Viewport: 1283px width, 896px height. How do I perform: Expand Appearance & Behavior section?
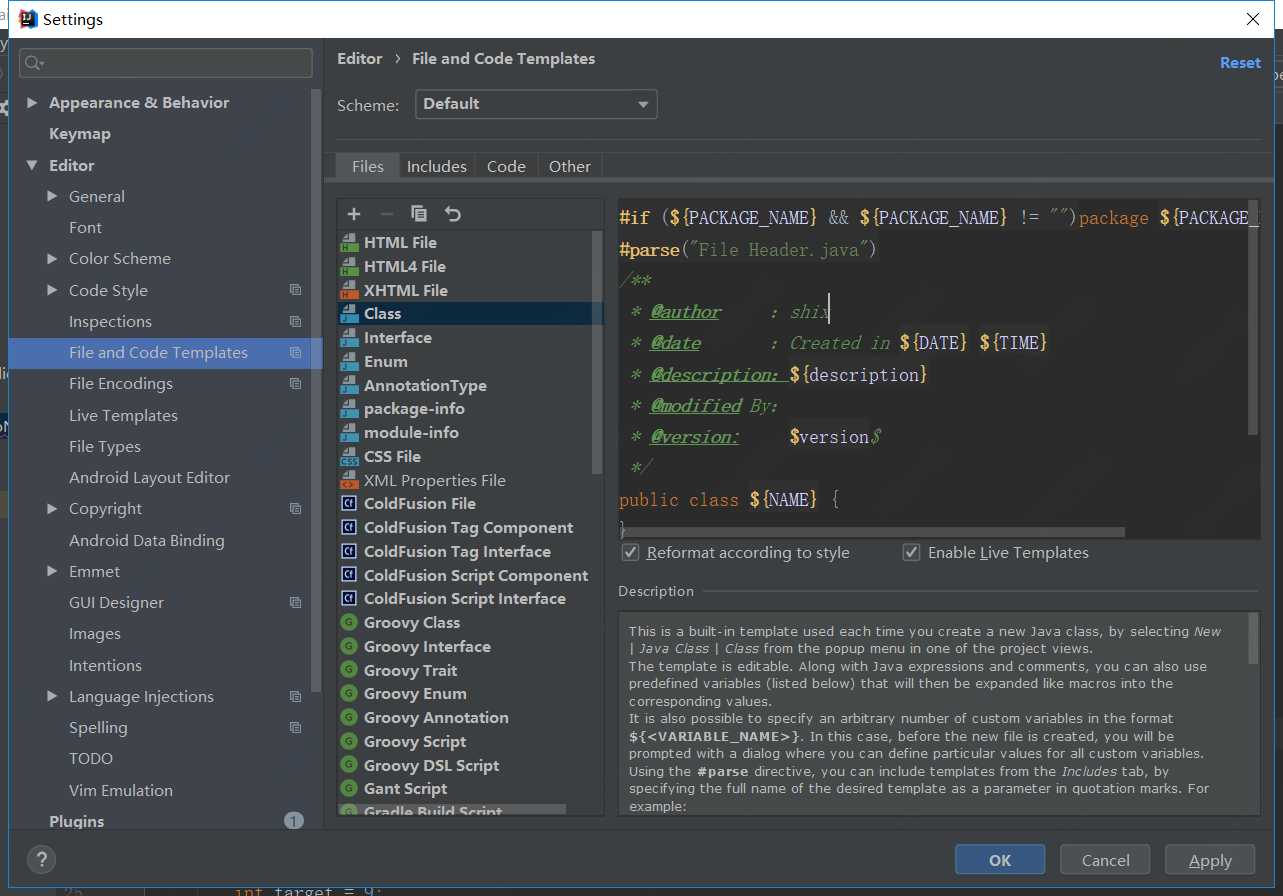pos(32,103)
